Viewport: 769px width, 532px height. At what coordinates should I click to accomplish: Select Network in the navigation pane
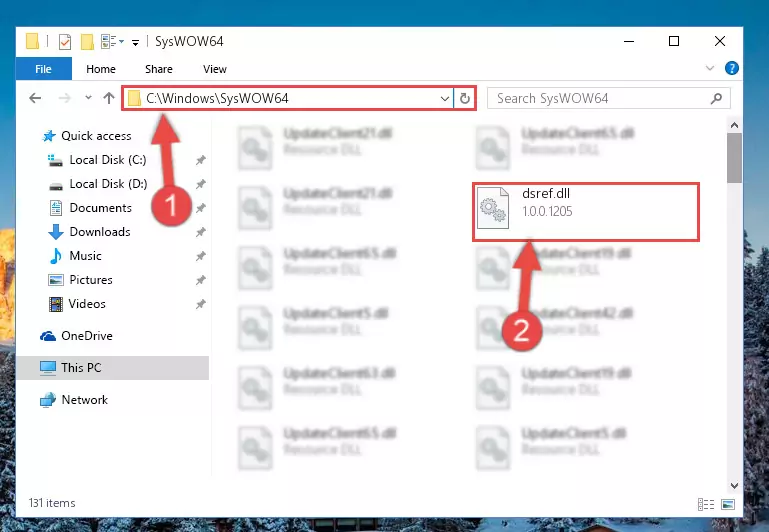coord(84,400)
